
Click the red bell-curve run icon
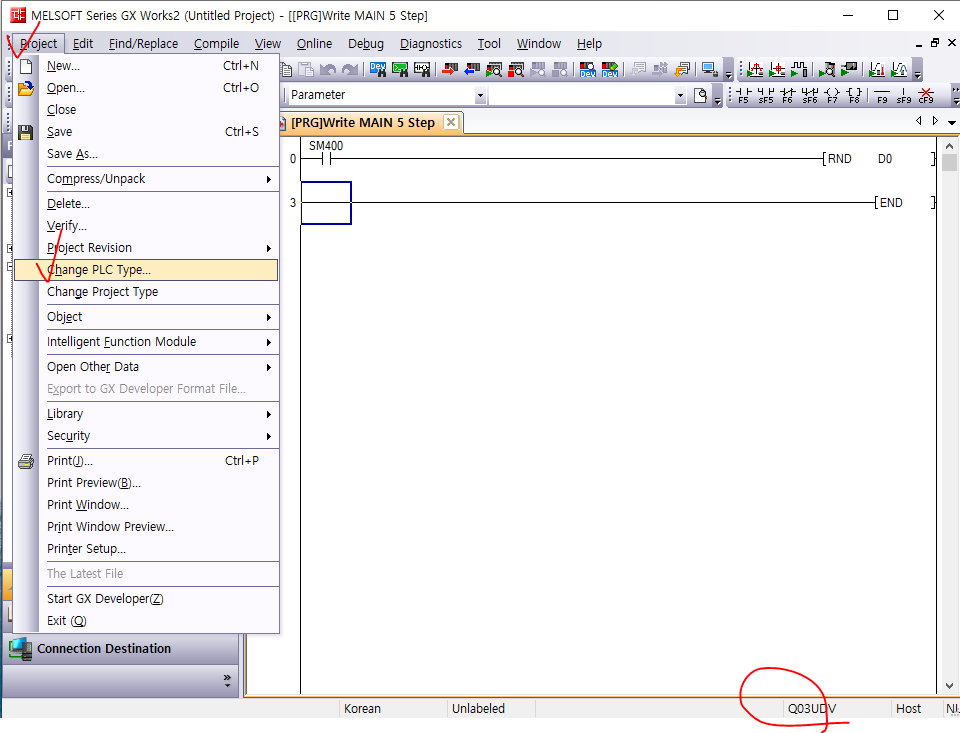pos(755,69)
